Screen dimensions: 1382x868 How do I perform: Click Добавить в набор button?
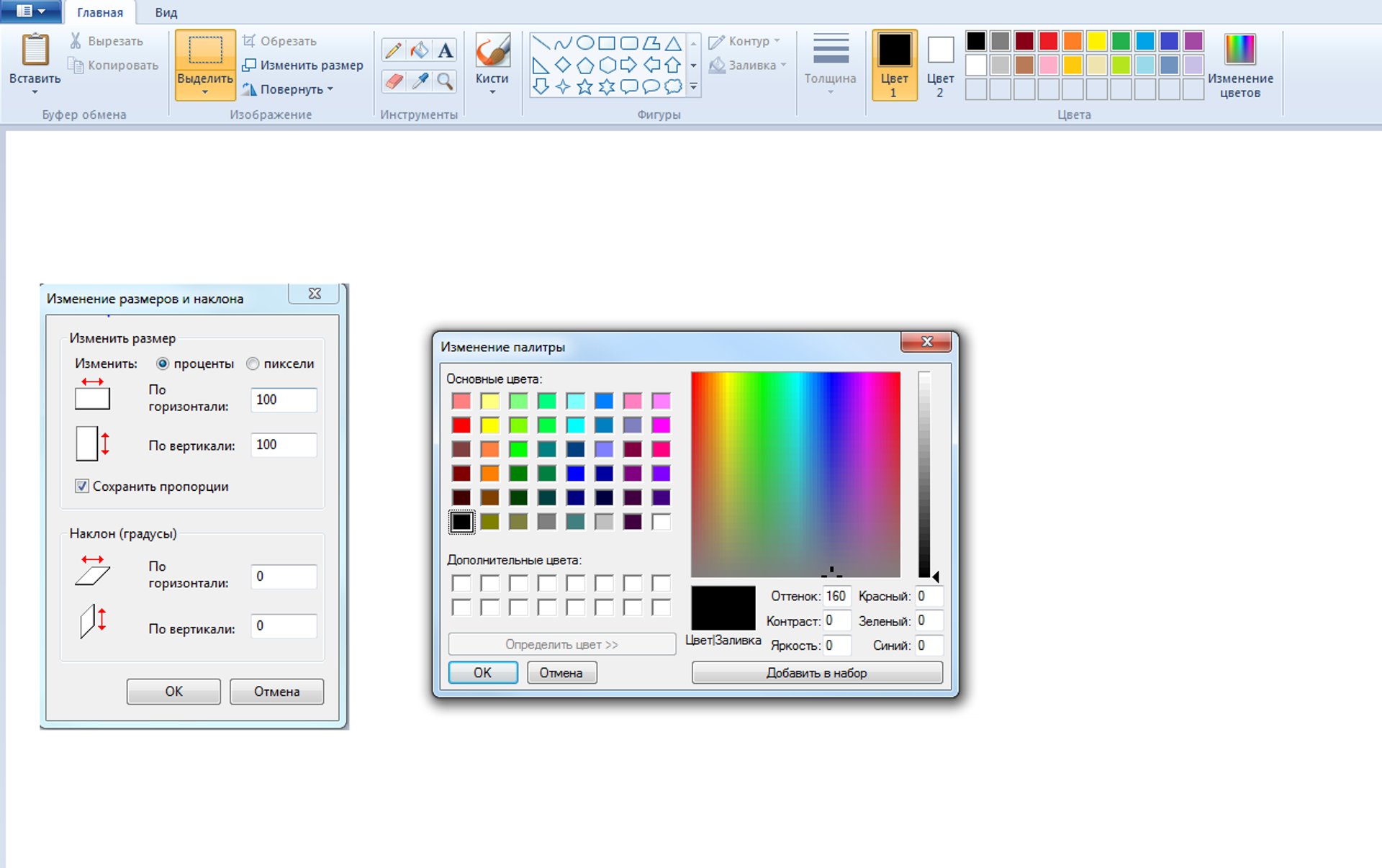(x=816, y=673)
